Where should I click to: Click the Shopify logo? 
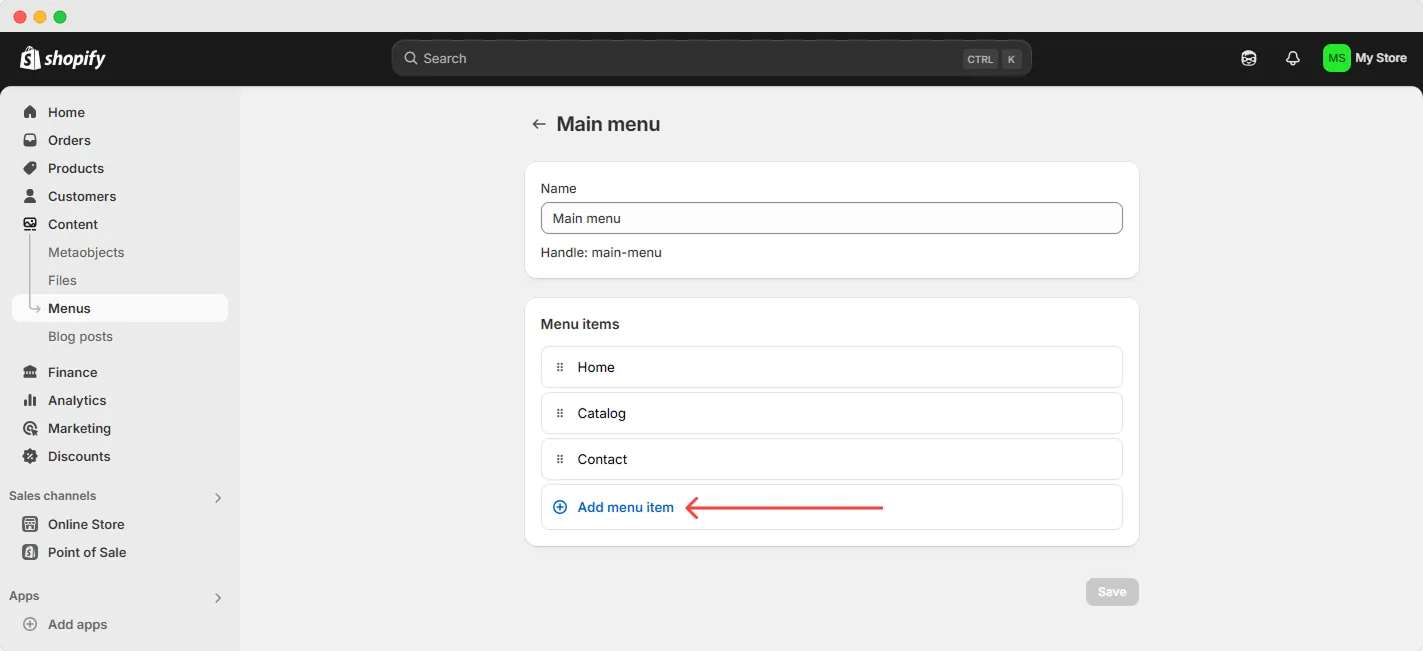click(x=62, y=57)
